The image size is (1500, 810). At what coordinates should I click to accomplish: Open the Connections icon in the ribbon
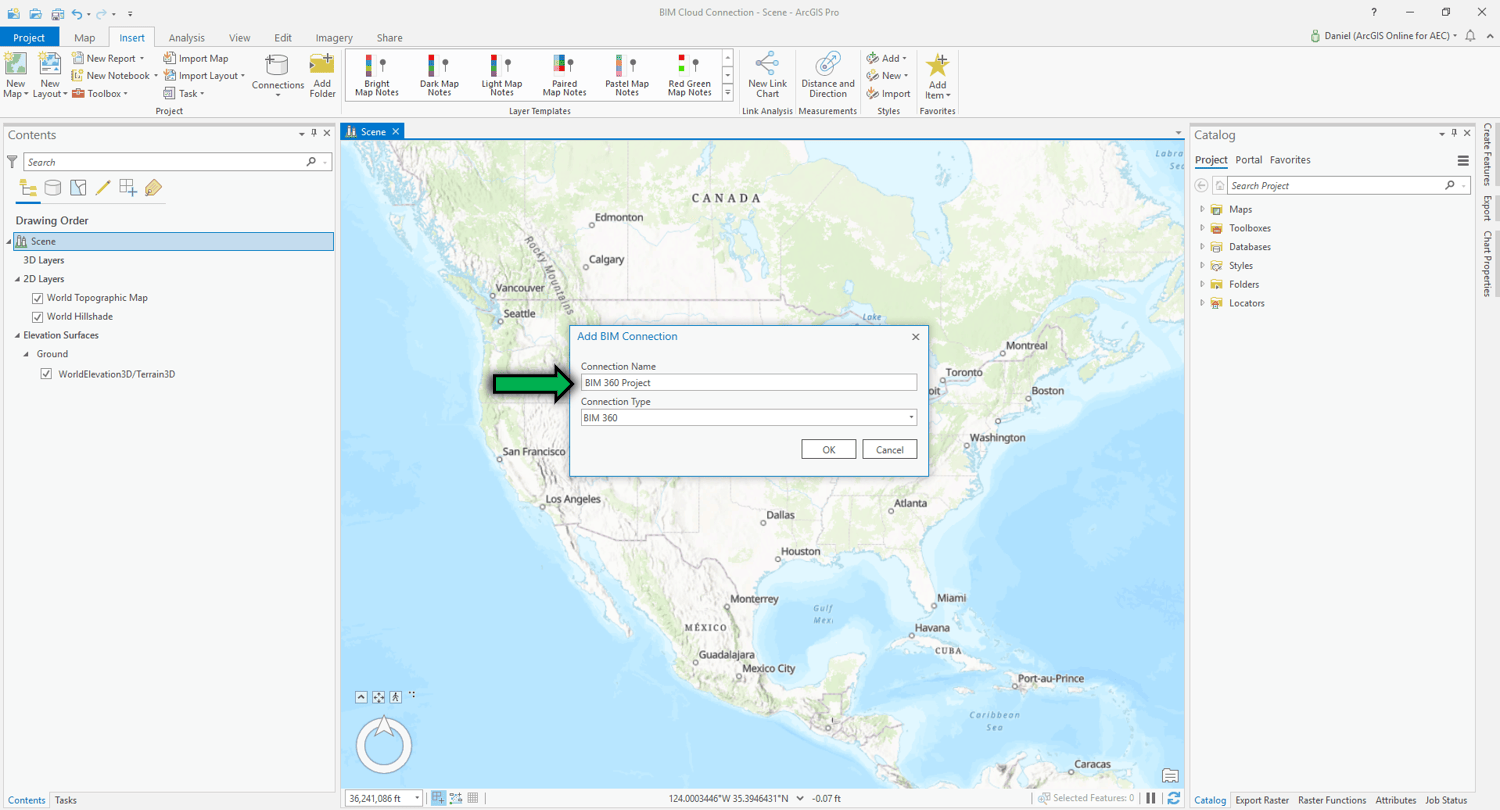click(277, 66)
